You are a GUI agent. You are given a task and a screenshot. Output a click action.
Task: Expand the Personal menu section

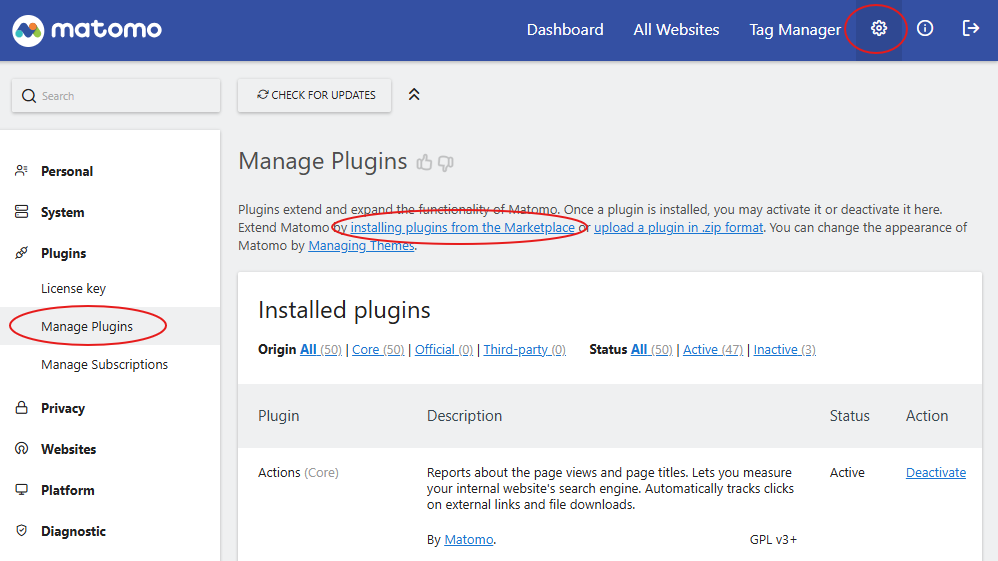pos(67,171)
